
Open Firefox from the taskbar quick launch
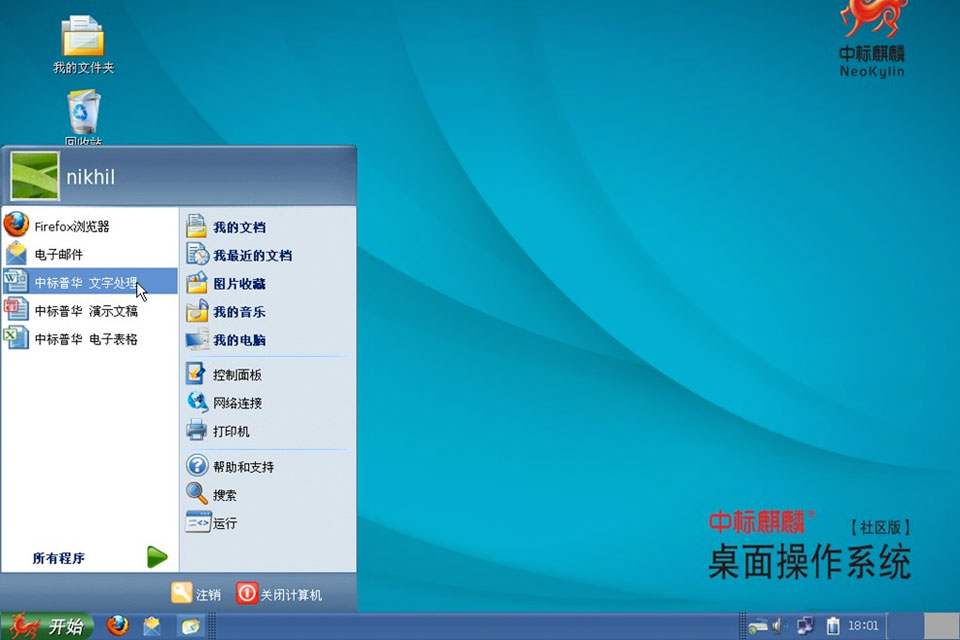[118, 625]
